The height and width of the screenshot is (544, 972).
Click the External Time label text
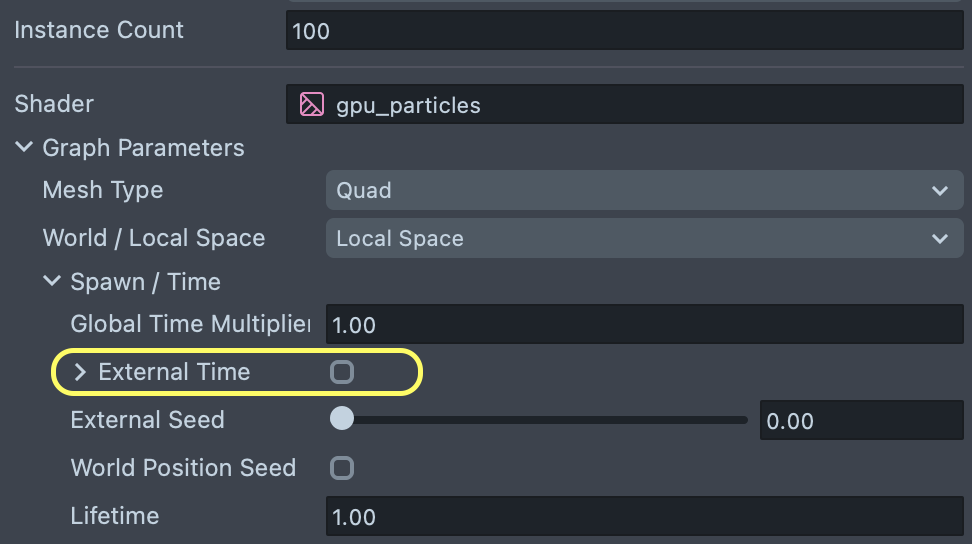[174, 372]
